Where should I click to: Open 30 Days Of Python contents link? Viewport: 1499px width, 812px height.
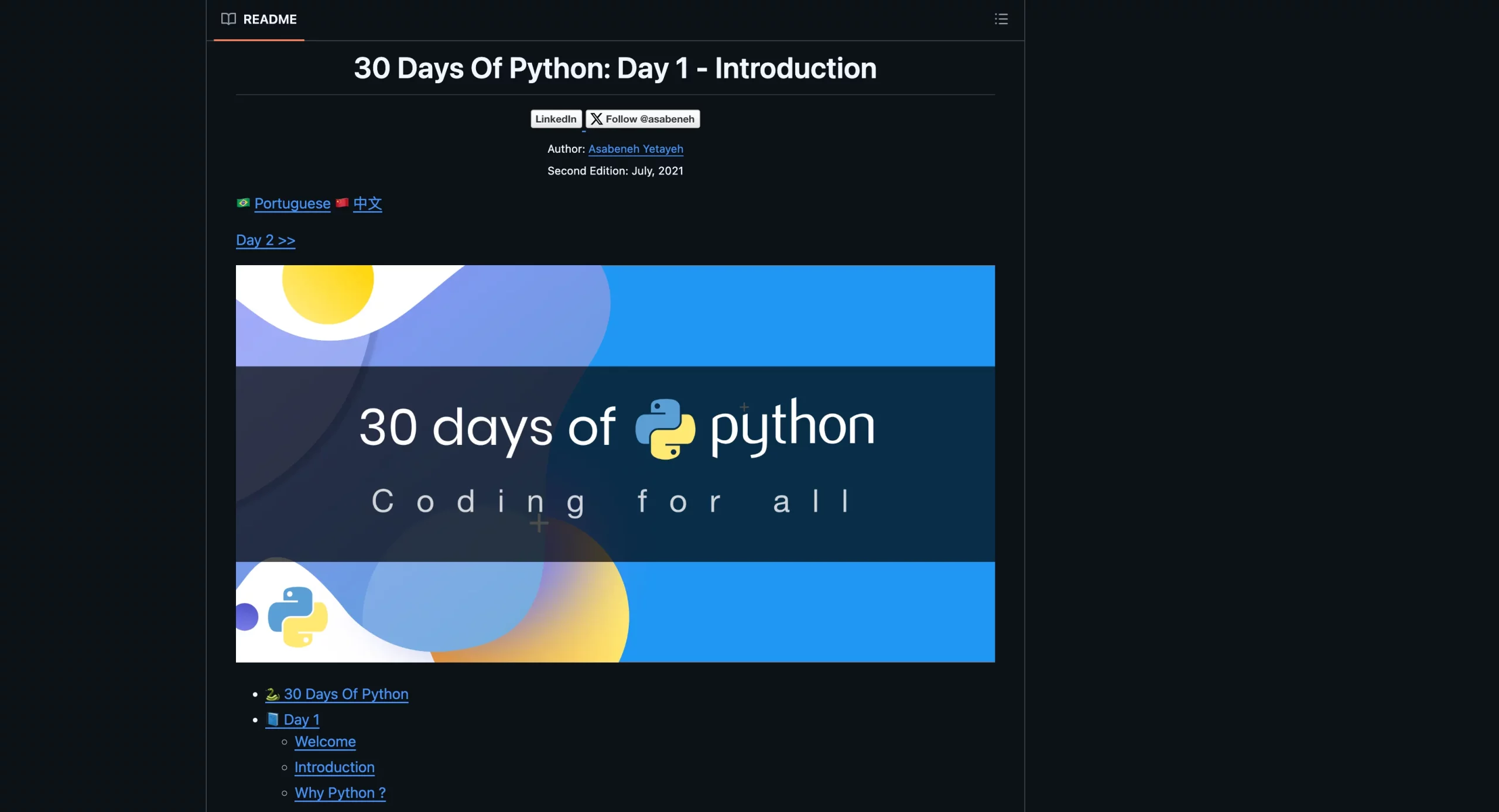pos(337,694)
